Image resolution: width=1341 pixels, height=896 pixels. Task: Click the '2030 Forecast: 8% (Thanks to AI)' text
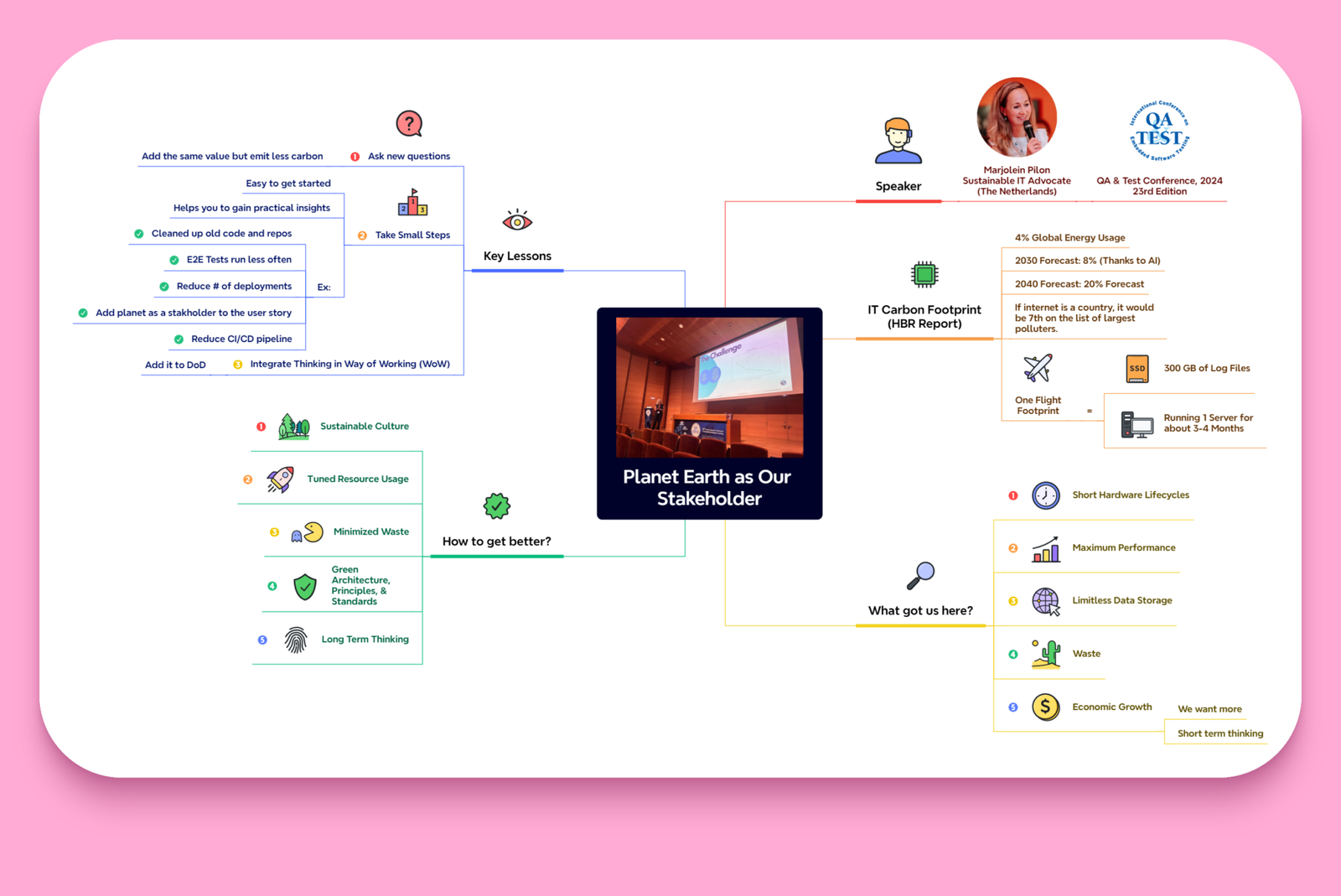pyautogui.click(x=1088, y=261)
